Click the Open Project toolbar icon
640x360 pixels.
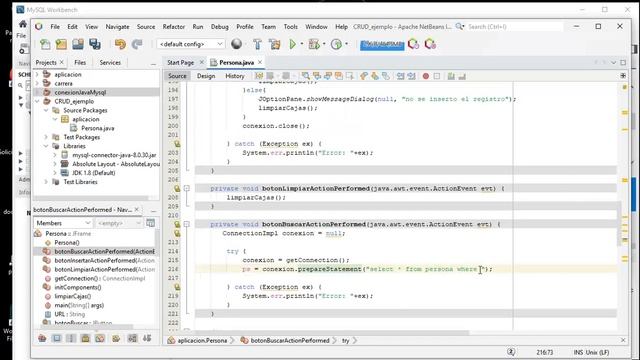point(78,44)
